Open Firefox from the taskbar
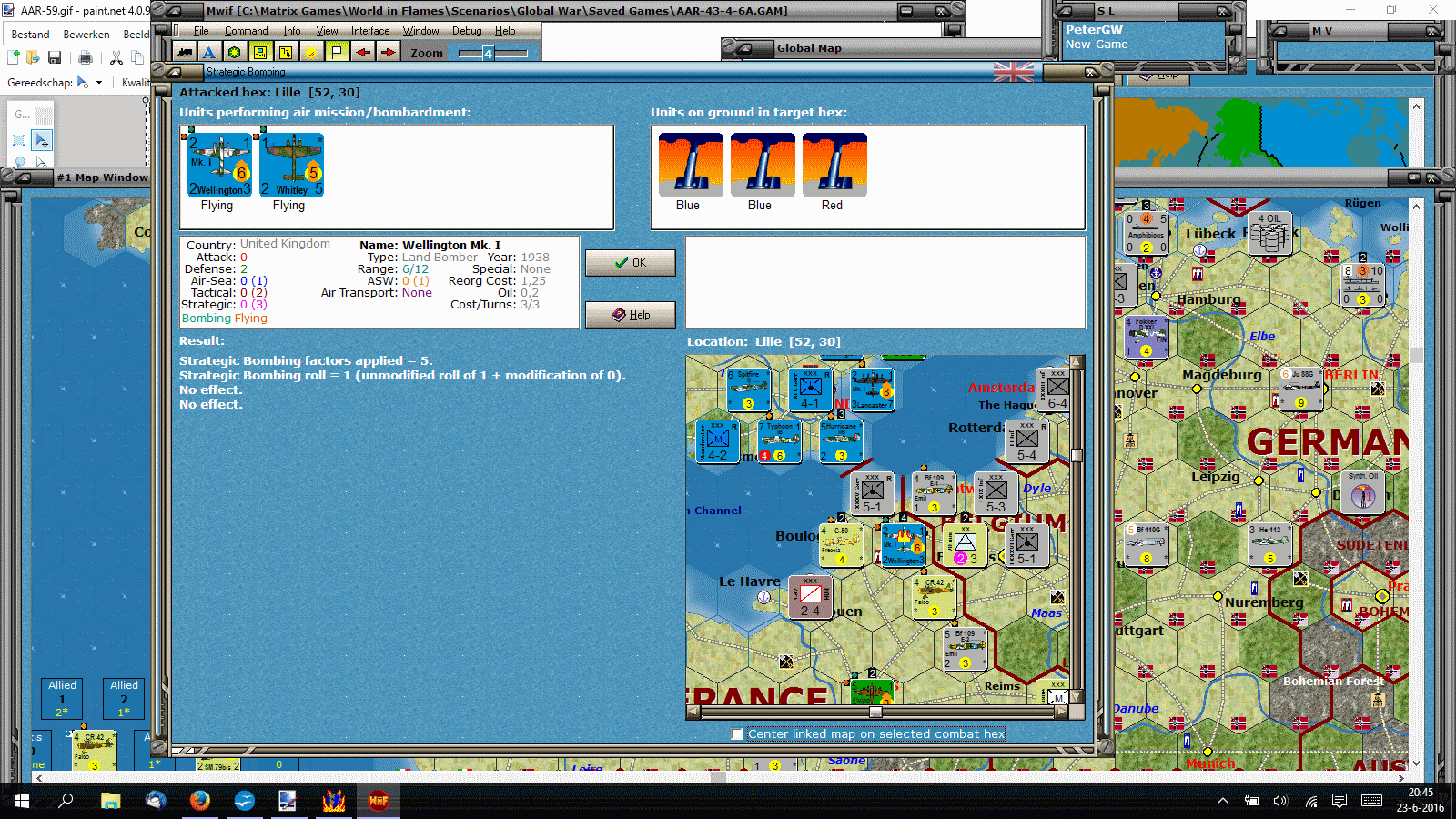 pos(200,801)
